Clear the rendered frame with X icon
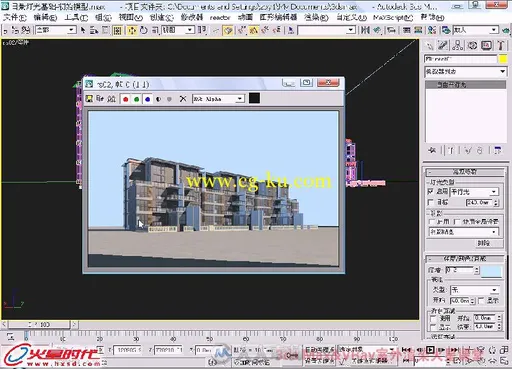Viewport: 512px width, 369px height. (x=183, y=99)
